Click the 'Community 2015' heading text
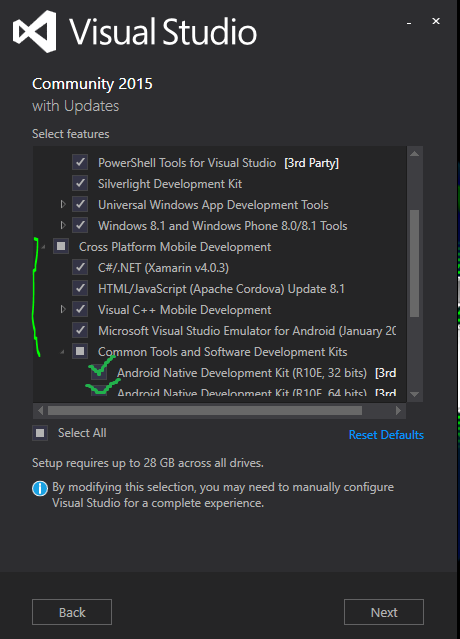460x639 pixels. (x=92, y=84)
